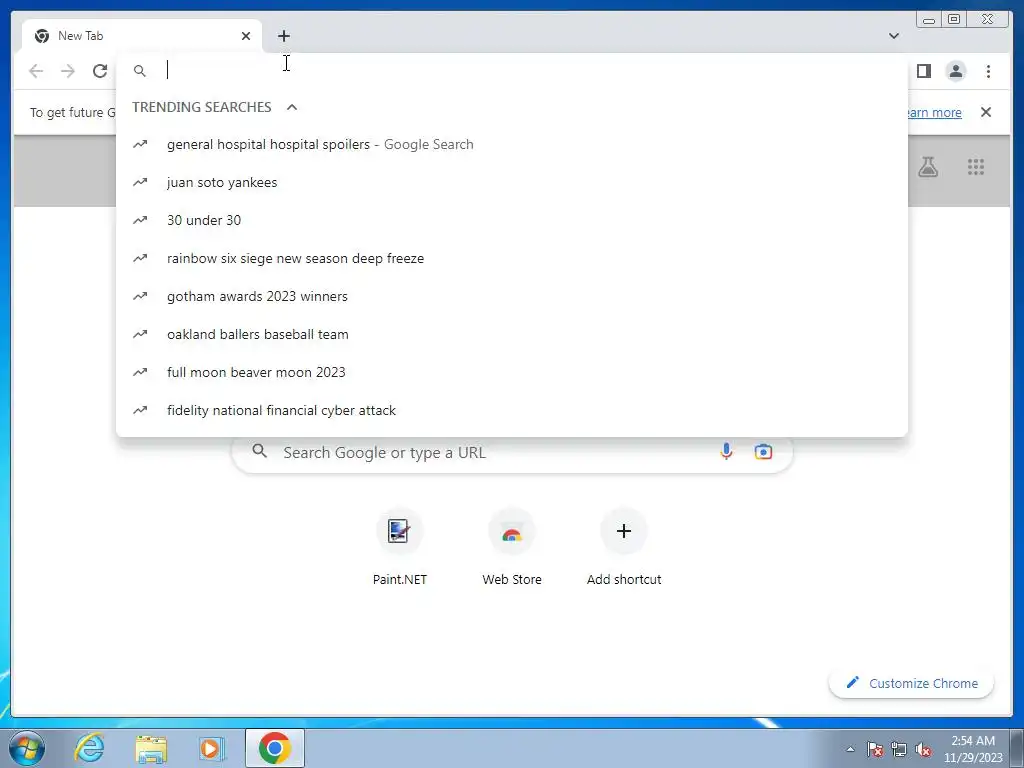Dismiss the info bar with X
The width and height of the screenshot is (1024, 768).
tap(985, 112)
